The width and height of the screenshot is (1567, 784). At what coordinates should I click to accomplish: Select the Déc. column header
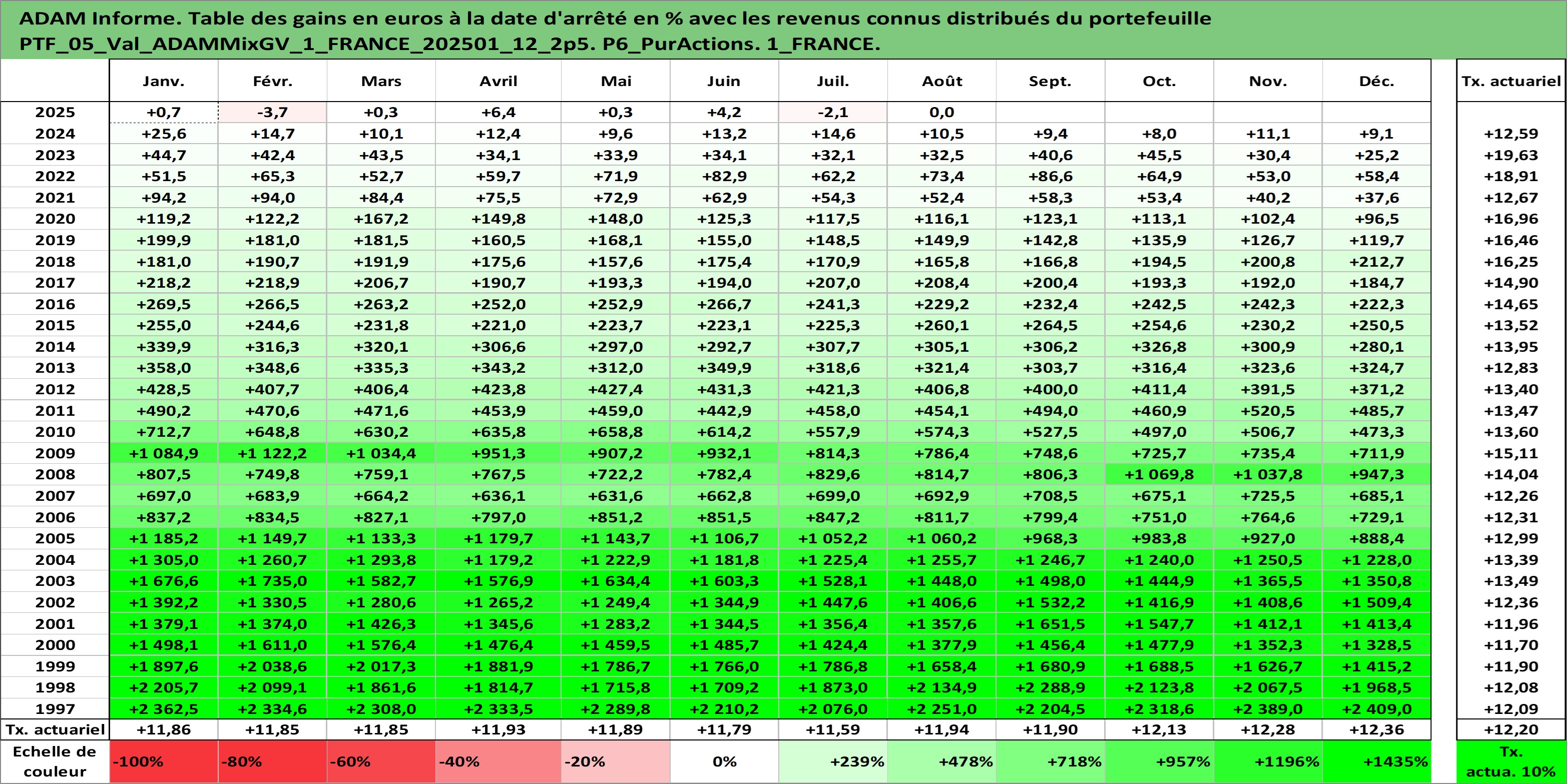point(1377,81)
